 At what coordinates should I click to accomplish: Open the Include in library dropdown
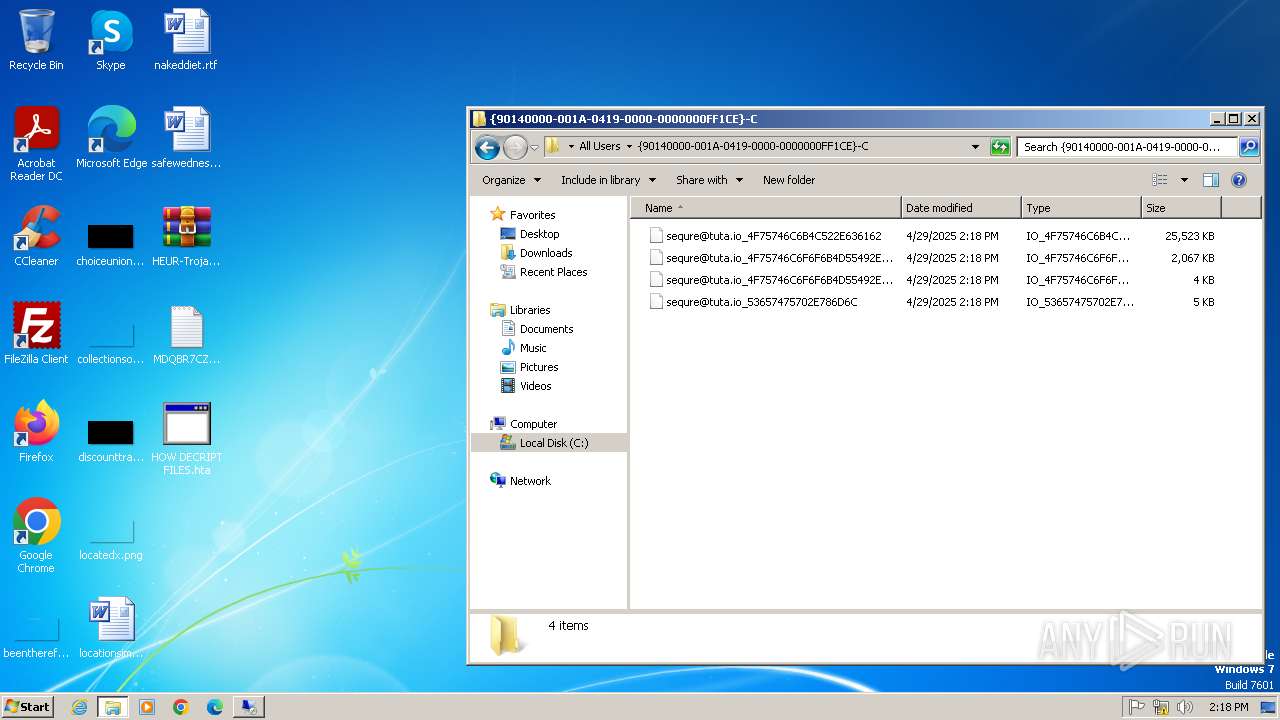608,180
